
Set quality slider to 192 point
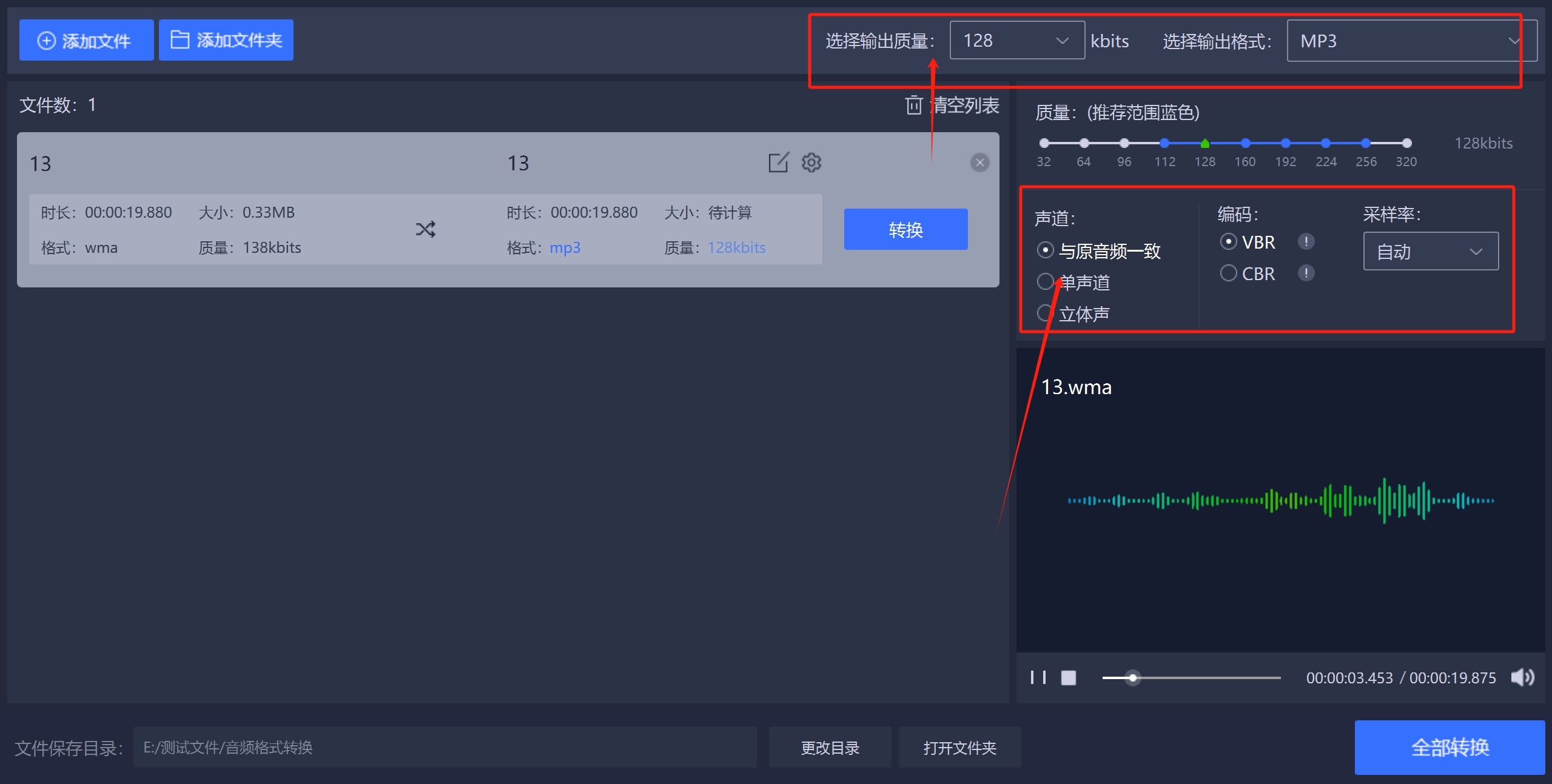1285,144
